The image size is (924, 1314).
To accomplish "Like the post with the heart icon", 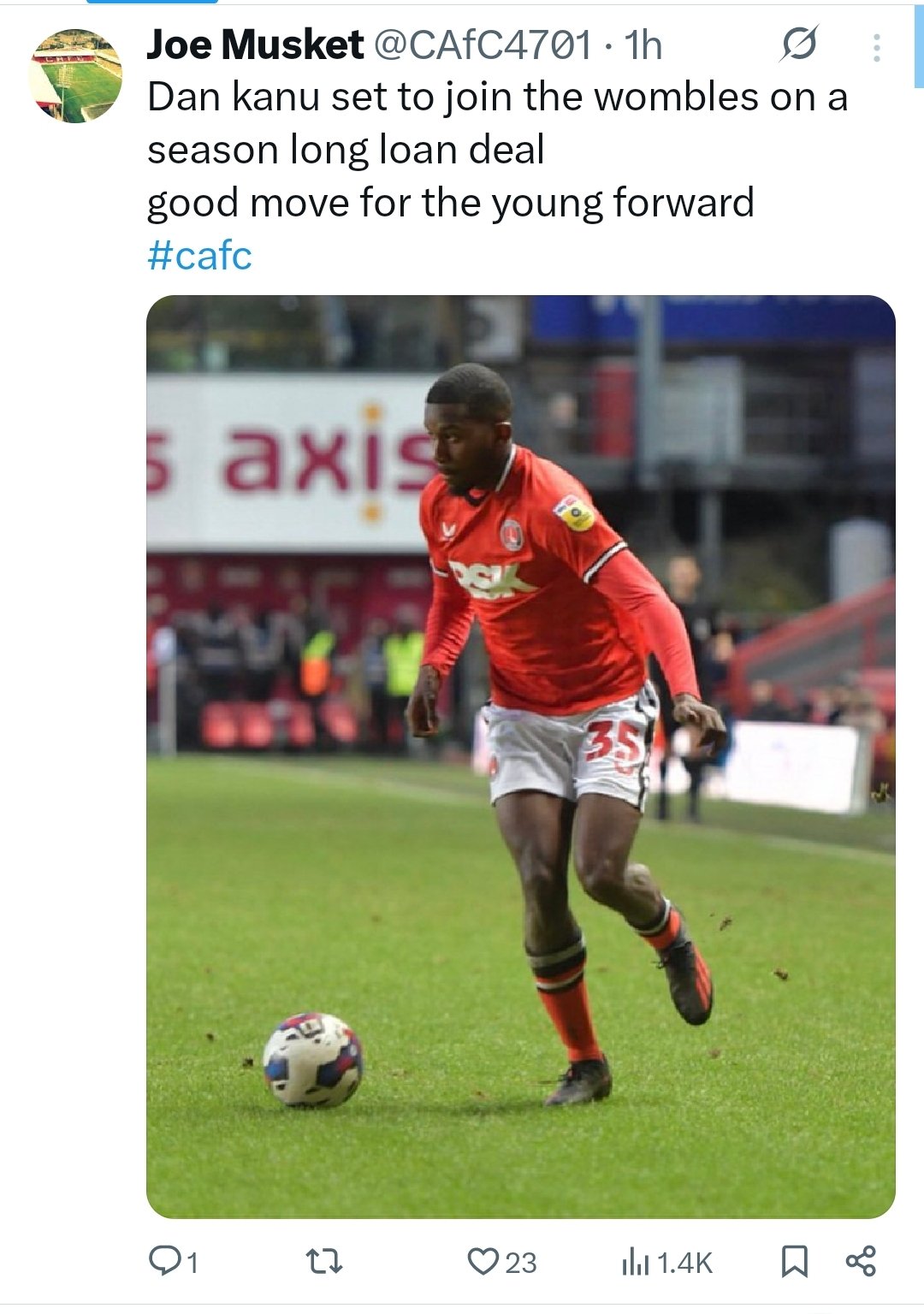I will click(x=483, y=1261).
